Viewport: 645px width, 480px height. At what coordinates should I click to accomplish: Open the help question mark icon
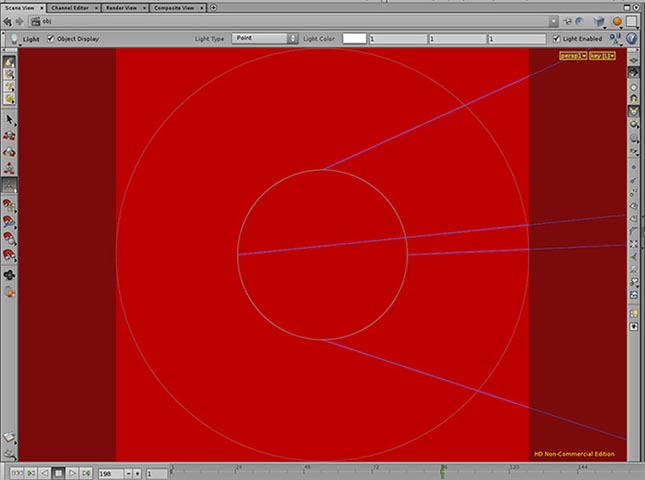(631, 39)
